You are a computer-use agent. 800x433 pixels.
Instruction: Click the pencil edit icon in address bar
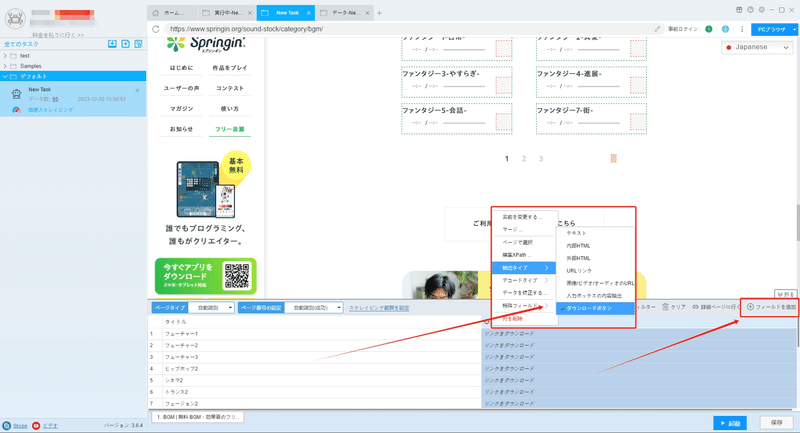tap(657, 29)
